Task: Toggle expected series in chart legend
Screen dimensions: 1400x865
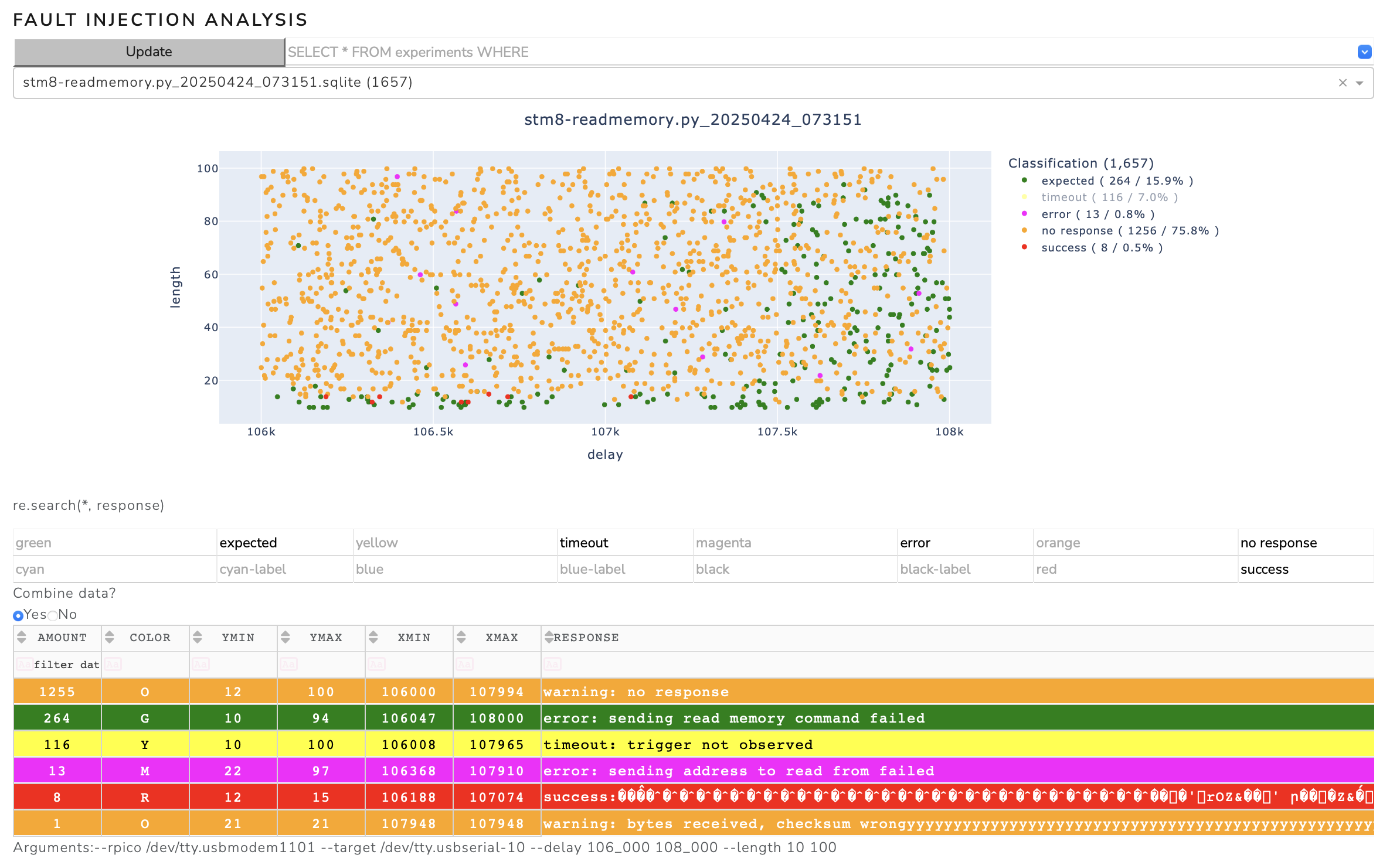Action: coord(1108,181)
